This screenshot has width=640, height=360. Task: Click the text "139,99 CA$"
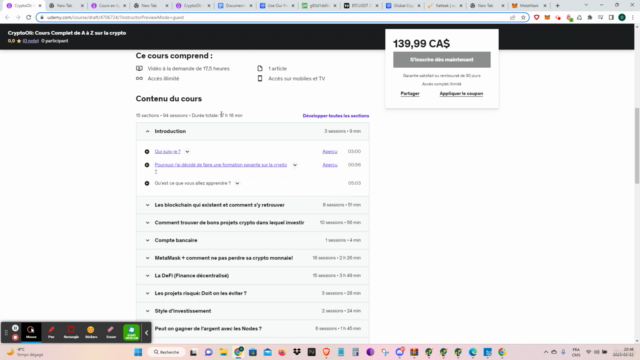tap(421, 44)
